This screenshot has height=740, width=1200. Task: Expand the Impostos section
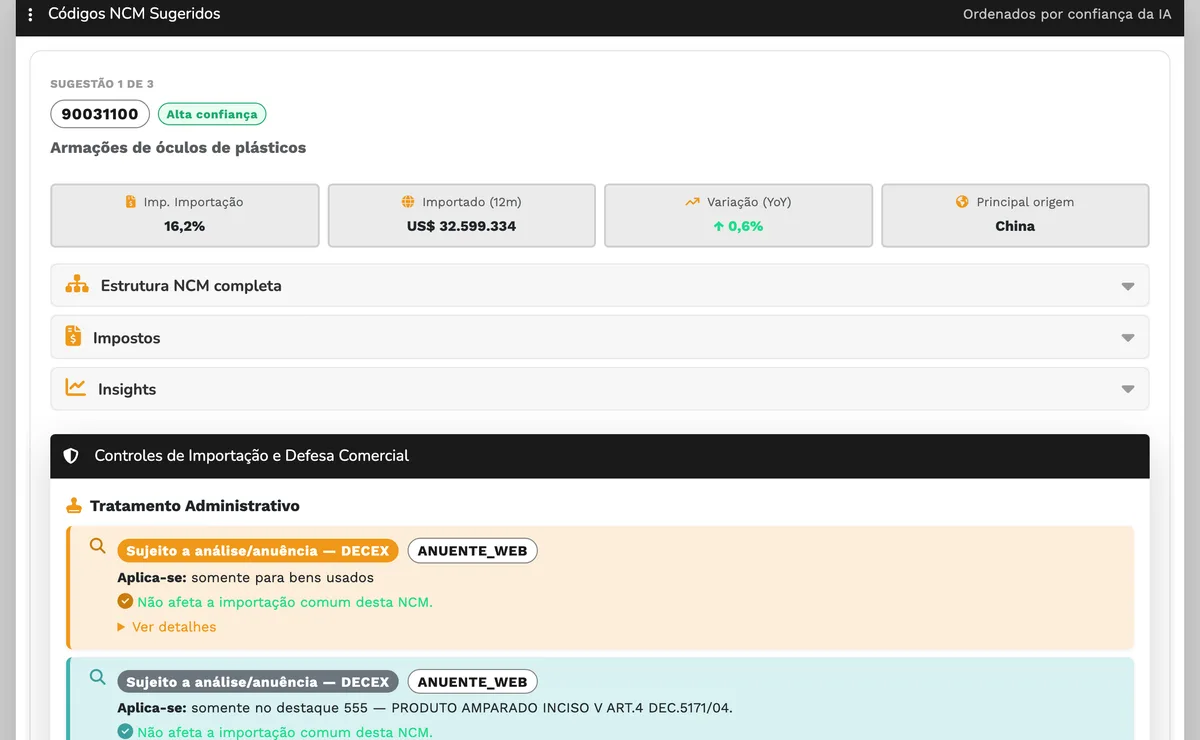(600, 337)
